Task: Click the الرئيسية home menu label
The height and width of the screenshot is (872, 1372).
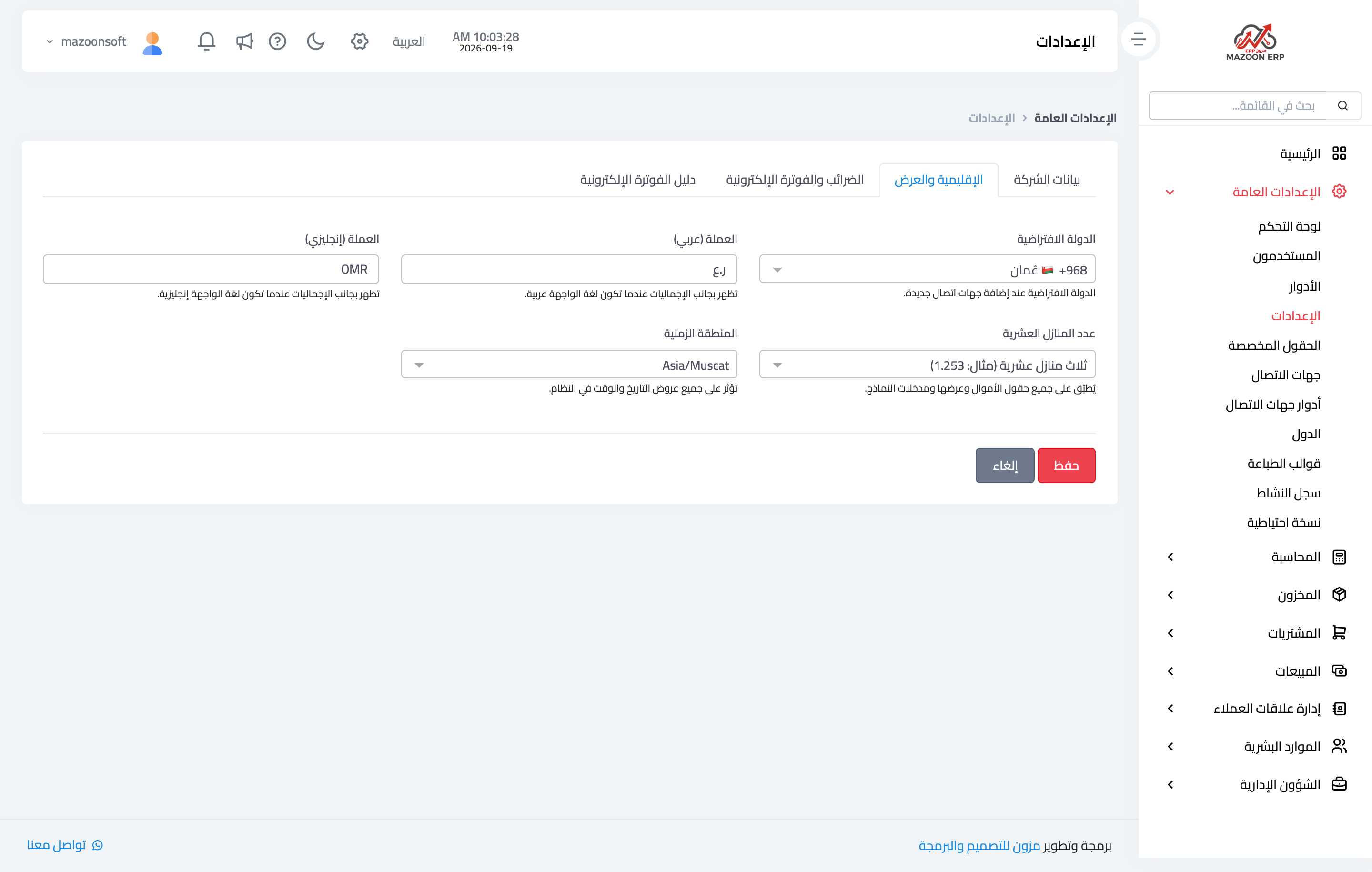Action: click(x=1300, y=154)
